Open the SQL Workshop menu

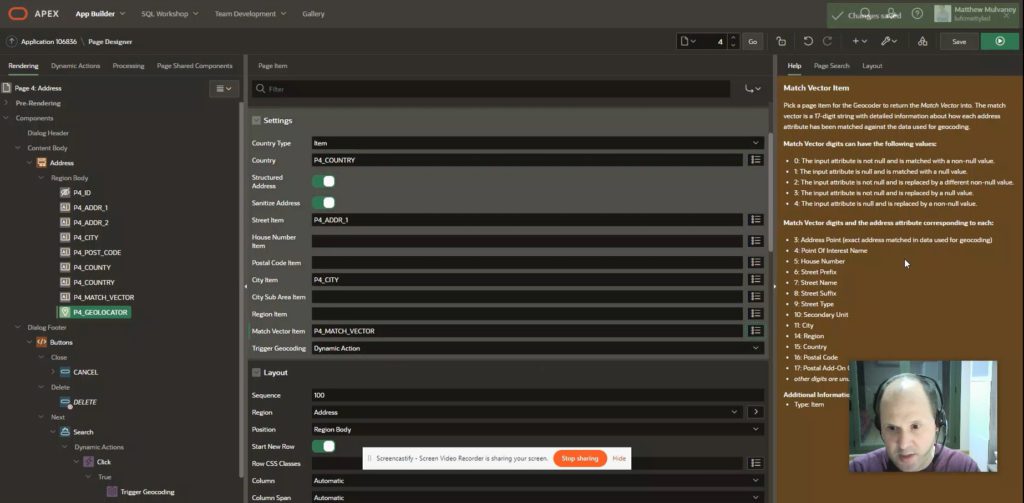[170, 14]
